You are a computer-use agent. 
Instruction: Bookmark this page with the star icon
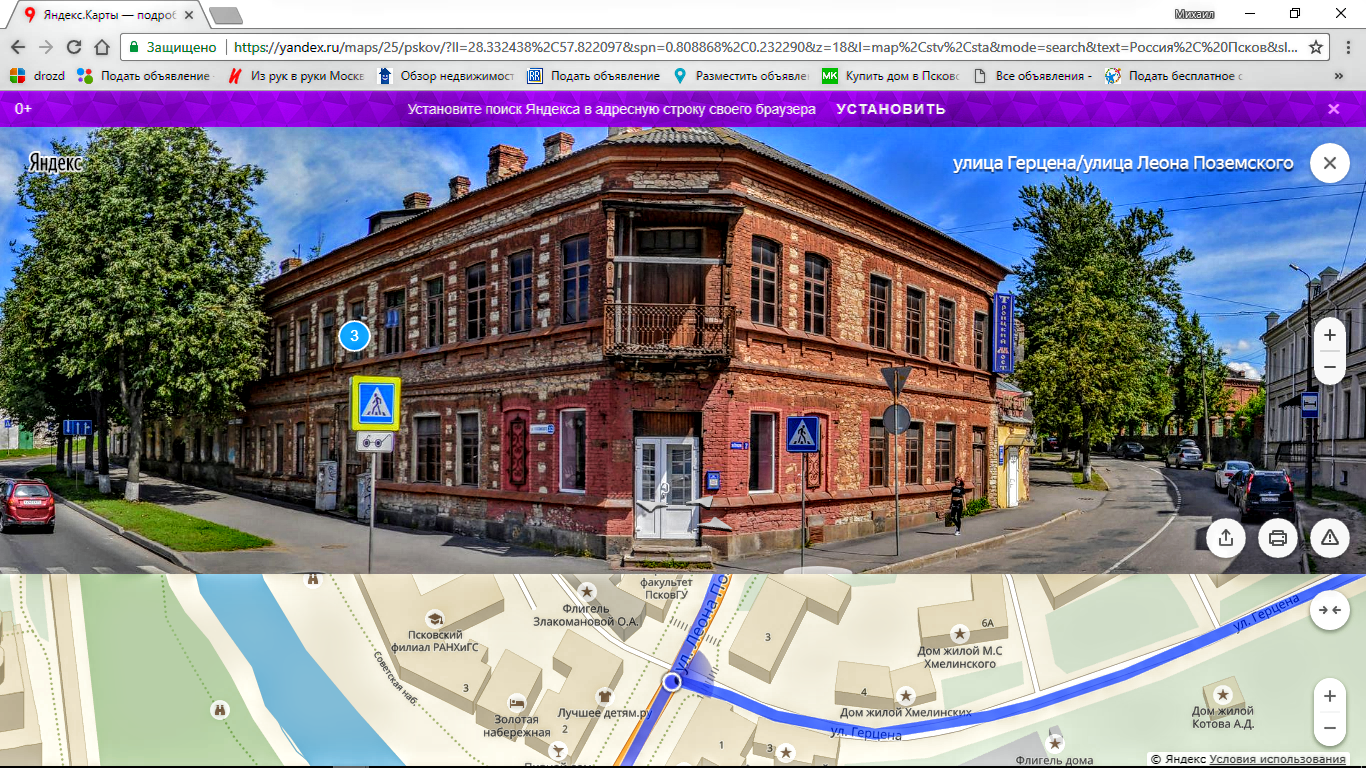(1316, 47)
